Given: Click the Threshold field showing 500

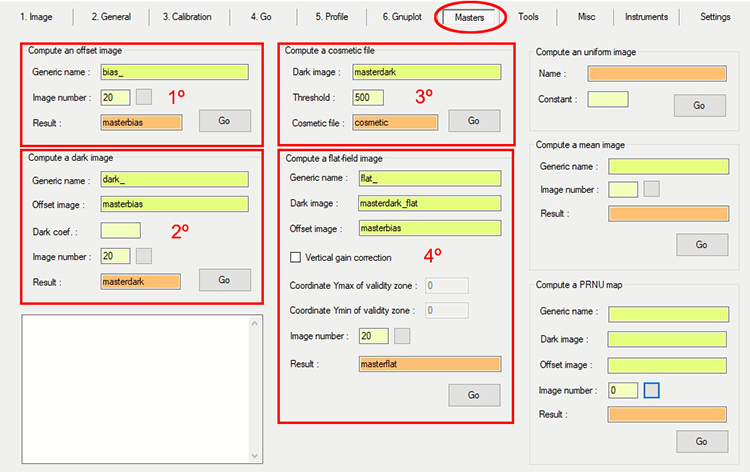Looking at the screenshot, I should [x=368, y=98].
